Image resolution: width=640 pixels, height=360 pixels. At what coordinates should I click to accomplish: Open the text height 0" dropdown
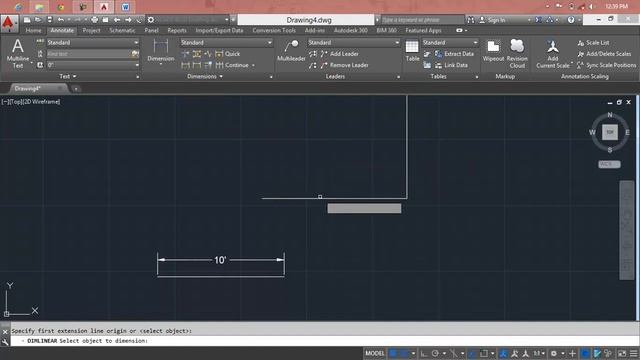[x=93, y=65]
